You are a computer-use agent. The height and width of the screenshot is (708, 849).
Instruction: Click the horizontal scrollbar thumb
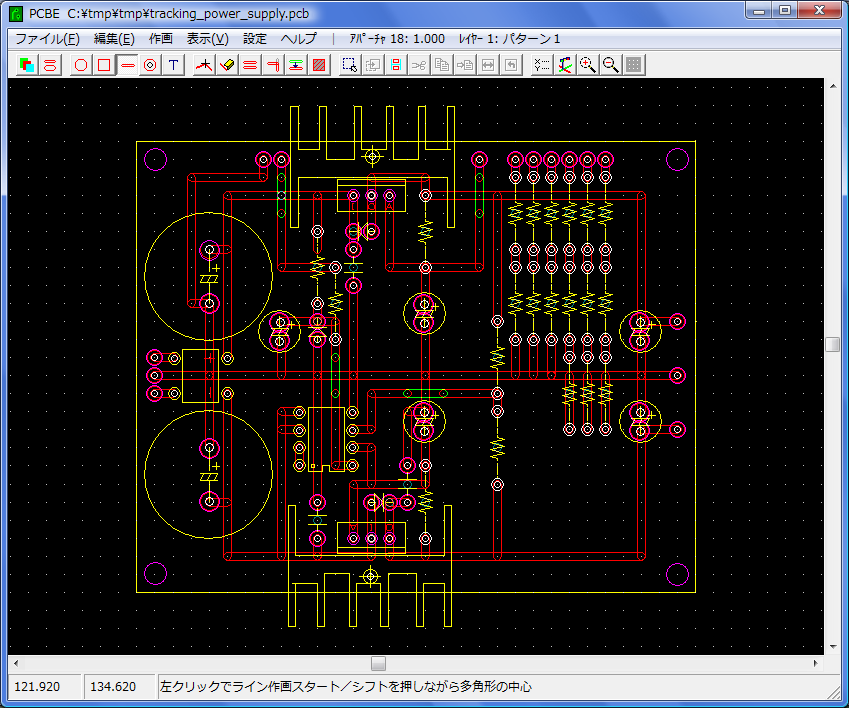(378, 663)
